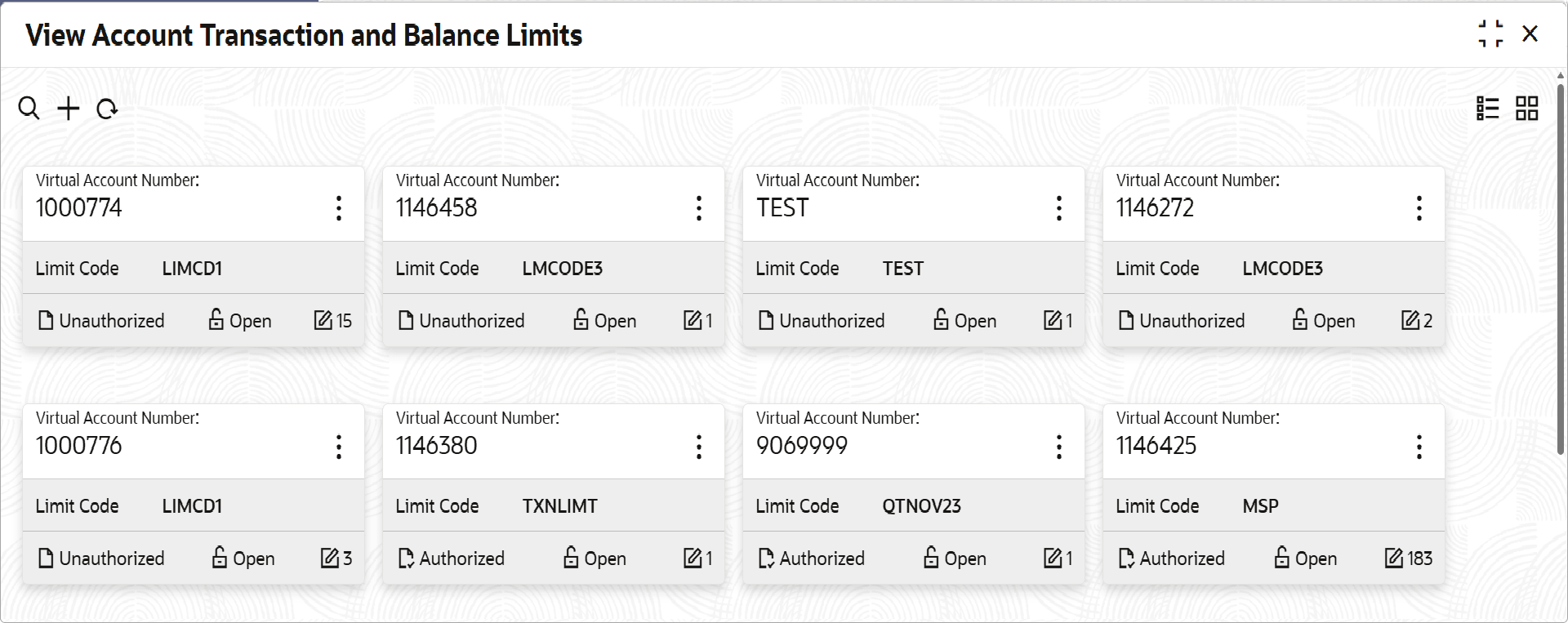
Task: Show actions for virtual account 1146425
Action: point(1419,447)
